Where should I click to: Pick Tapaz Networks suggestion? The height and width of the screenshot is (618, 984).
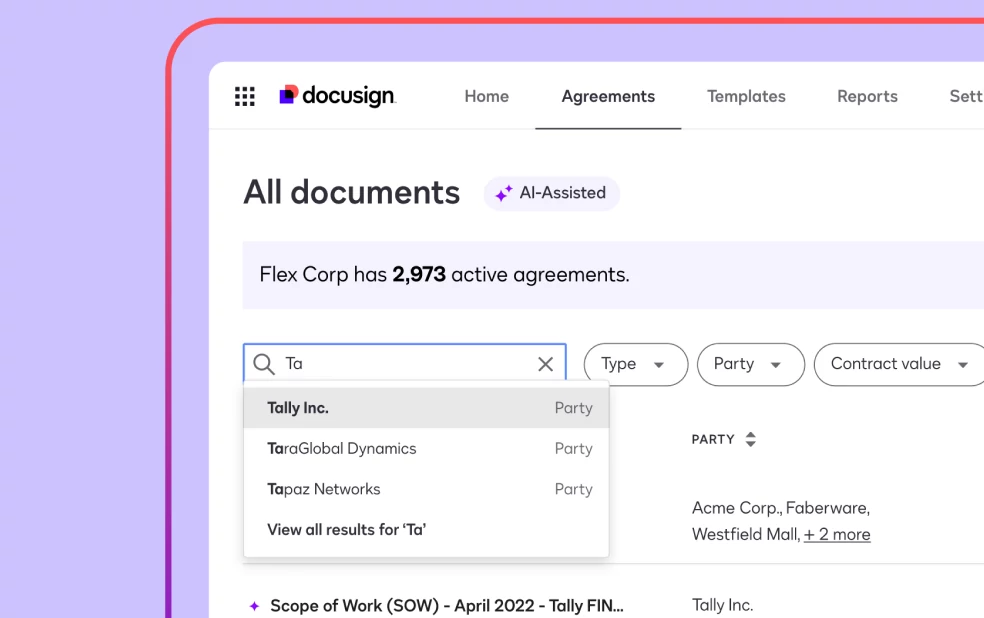[x=426, y=489]
